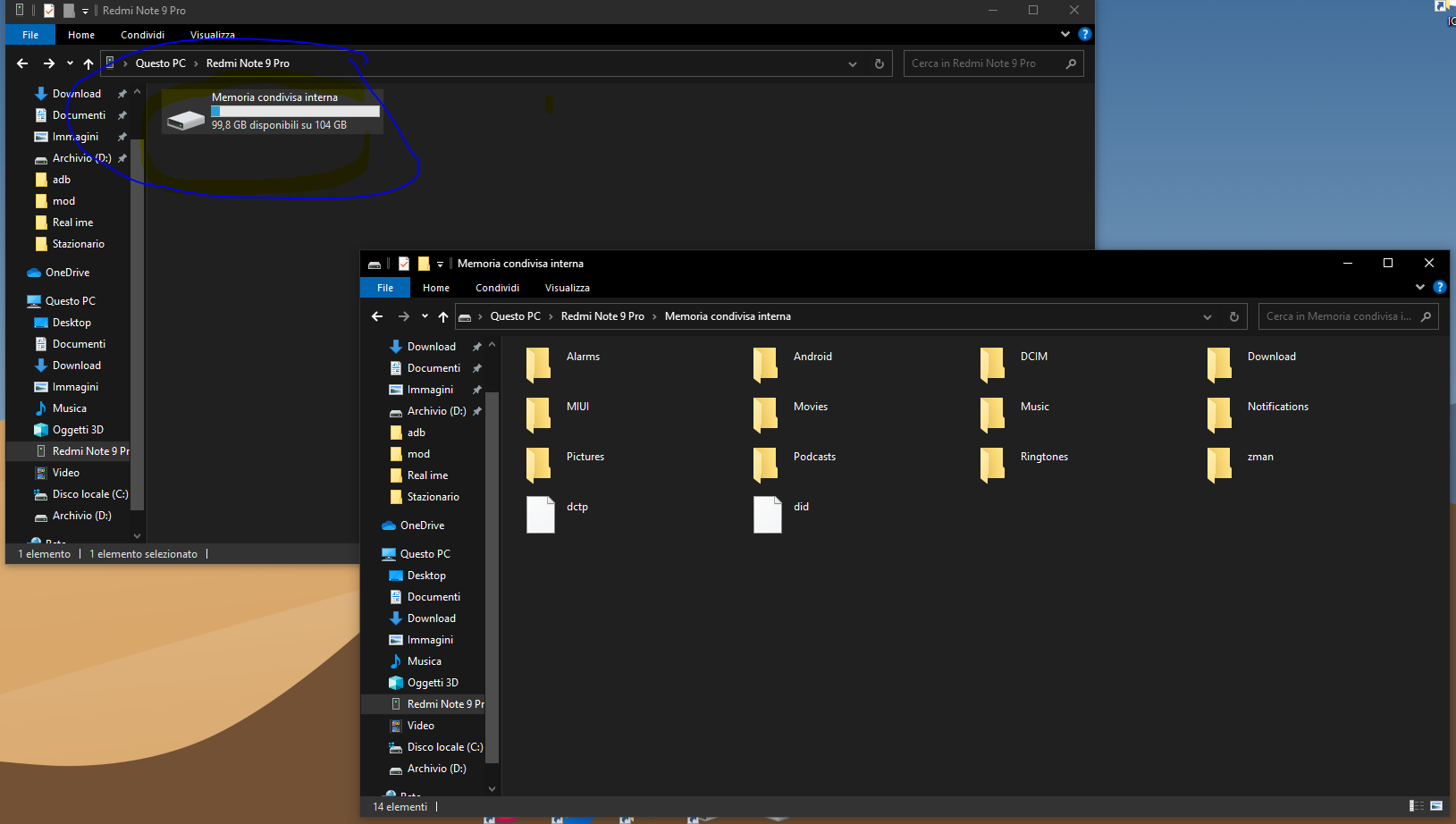Image resolution: width=1456 pixels, height=824 pixels.
Task: Open the Android folder
Action: point(793,364)
